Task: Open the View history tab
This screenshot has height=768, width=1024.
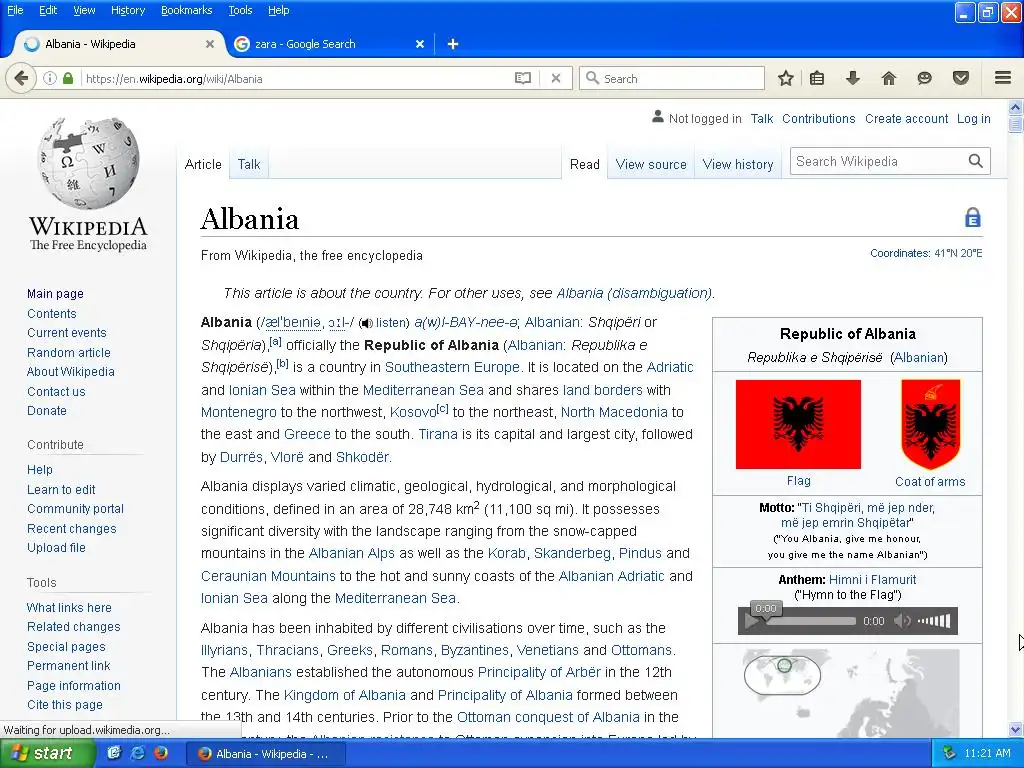Action: pos(738,165)
